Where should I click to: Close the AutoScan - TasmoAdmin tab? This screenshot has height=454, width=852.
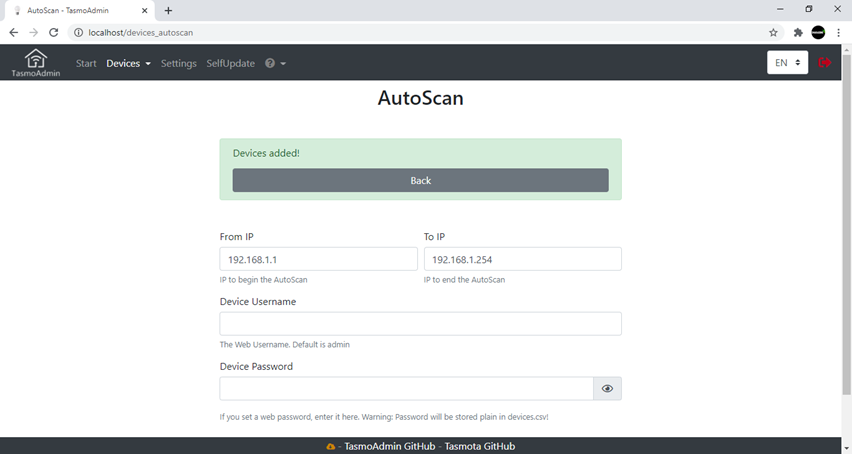[x=145, y=10]
